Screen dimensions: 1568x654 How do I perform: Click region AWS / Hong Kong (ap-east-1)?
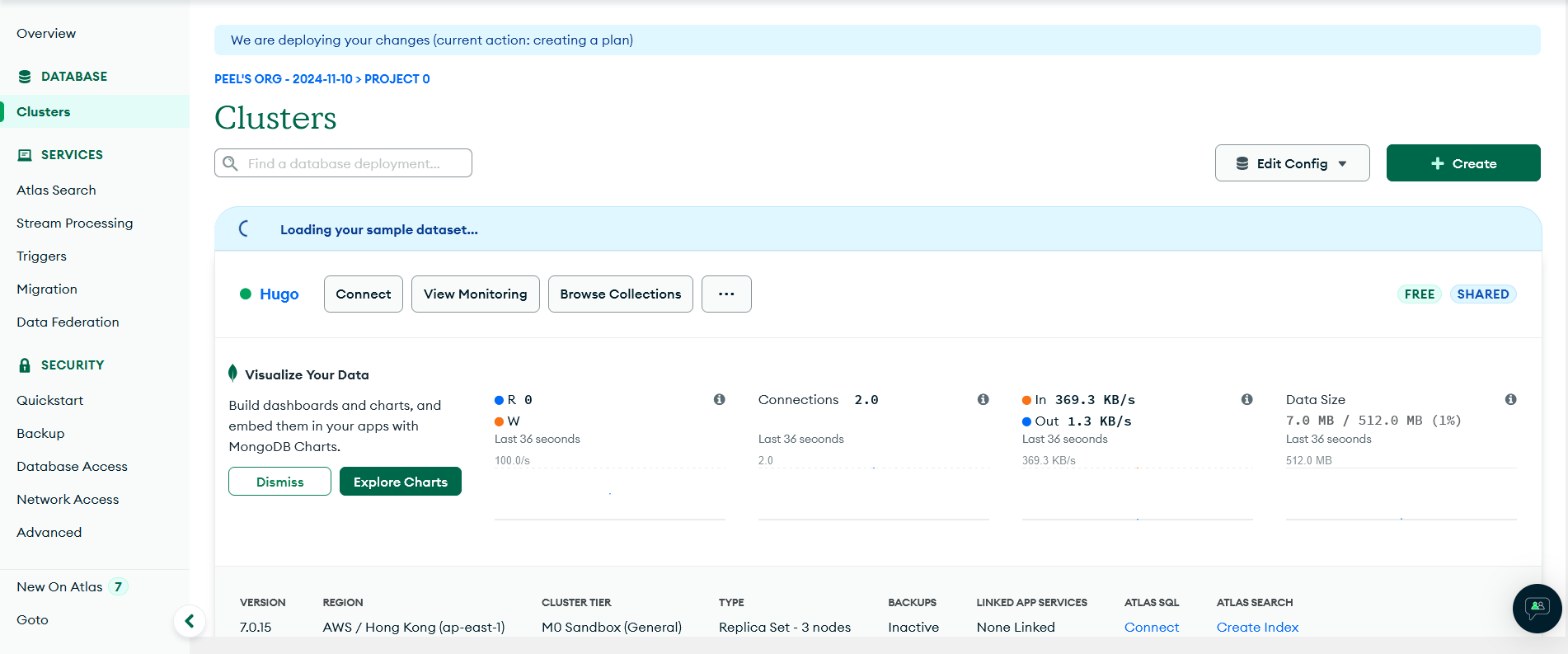[414, 627]
